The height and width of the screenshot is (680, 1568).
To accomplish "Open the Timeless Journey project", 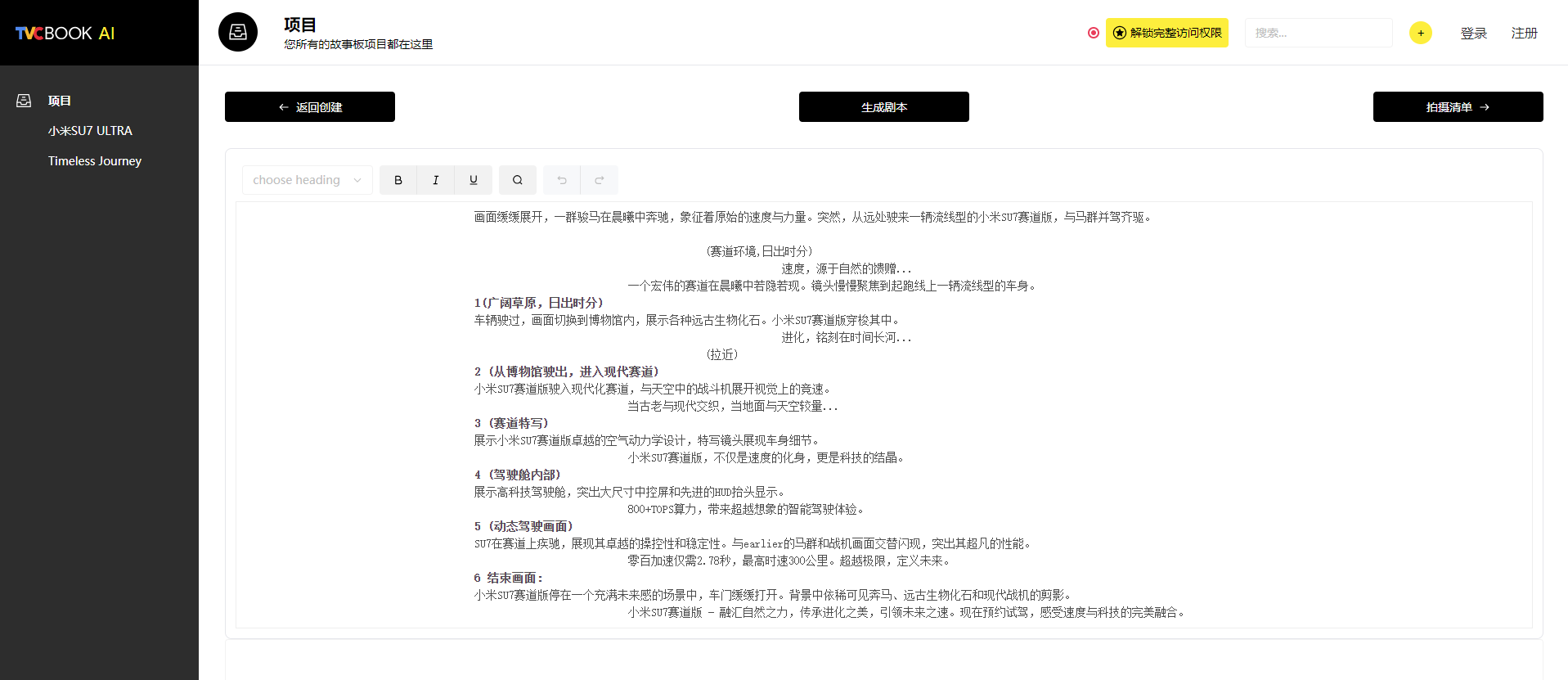I will tap(95, 161).
